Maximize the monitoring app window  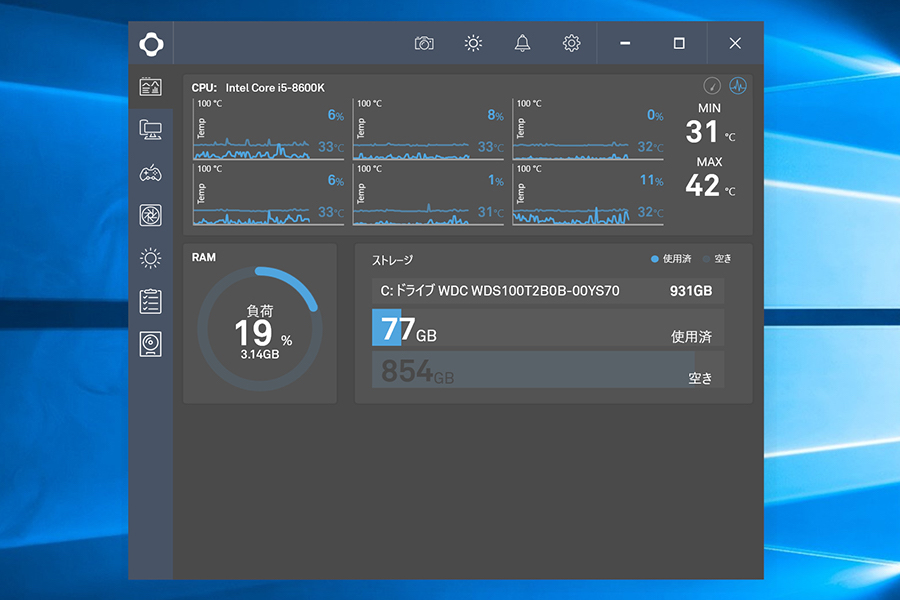pos(679,43)
